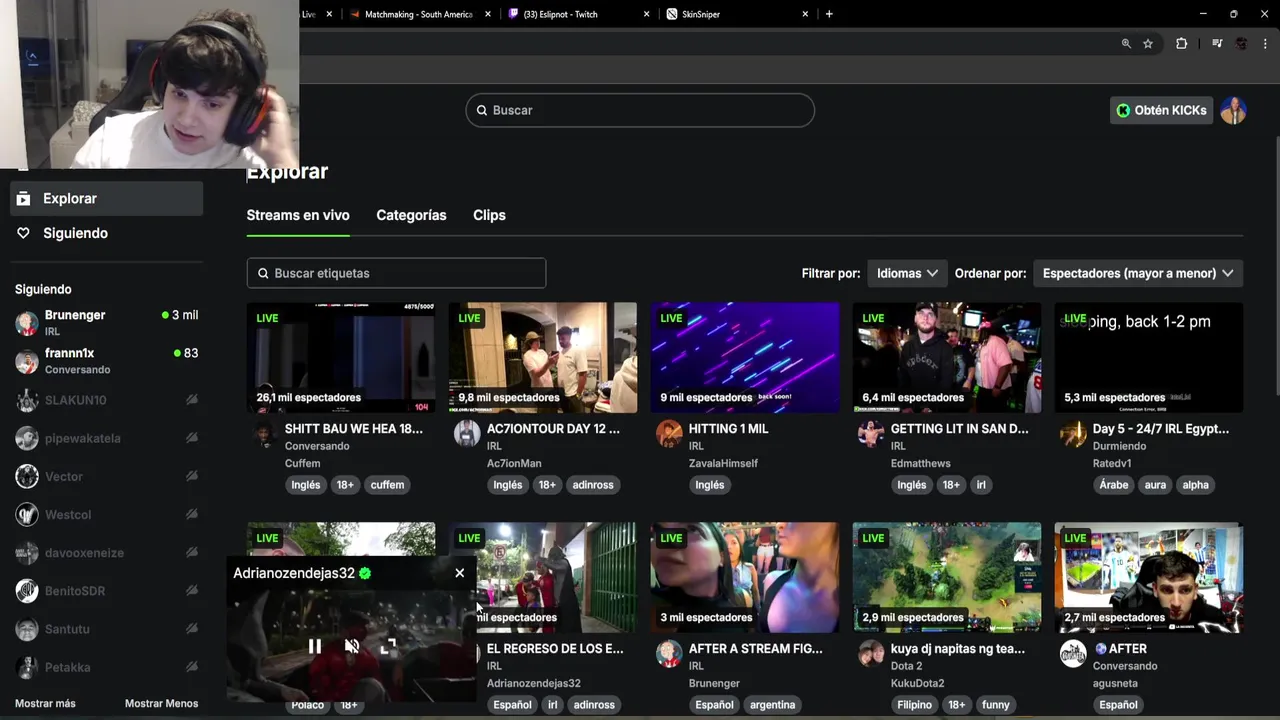1280x720 pixels.
Task: Open HITTING 1 MIL stream thumbnail
Action: click(x=745, y=357)
